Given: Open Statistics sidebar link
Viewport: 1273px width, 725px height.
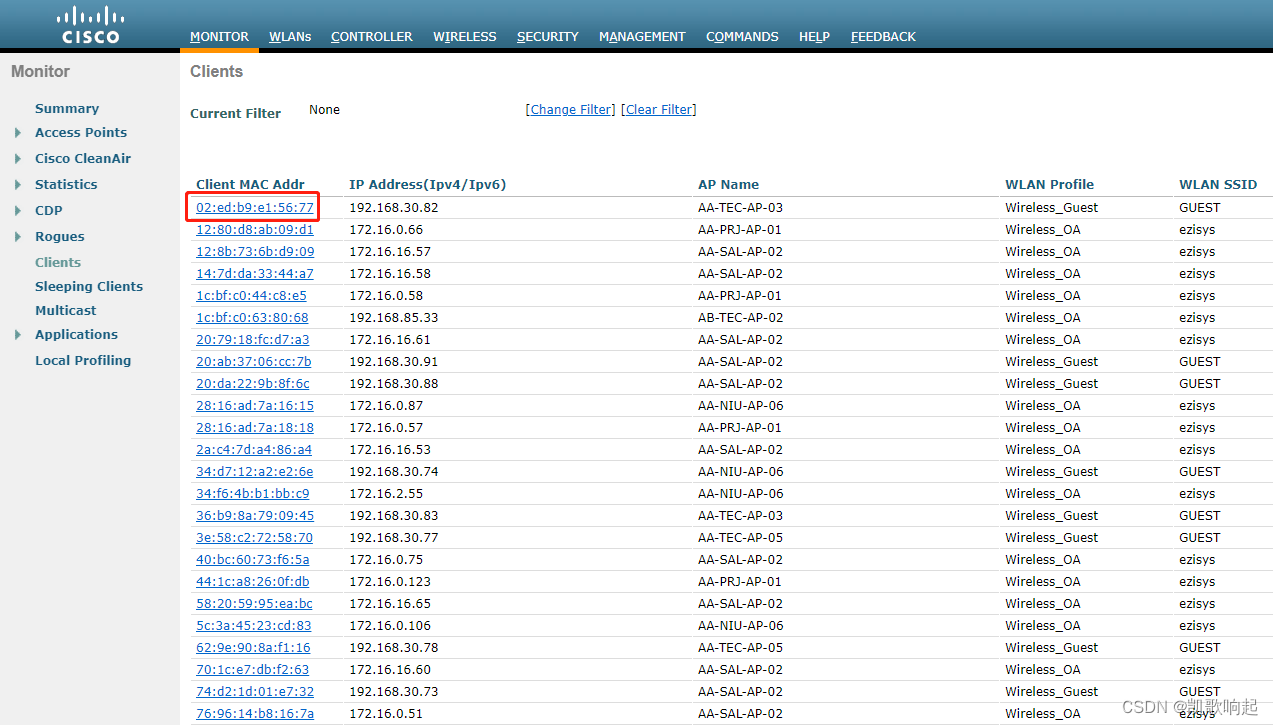Looking at the screenshot, I should [66, 184].
